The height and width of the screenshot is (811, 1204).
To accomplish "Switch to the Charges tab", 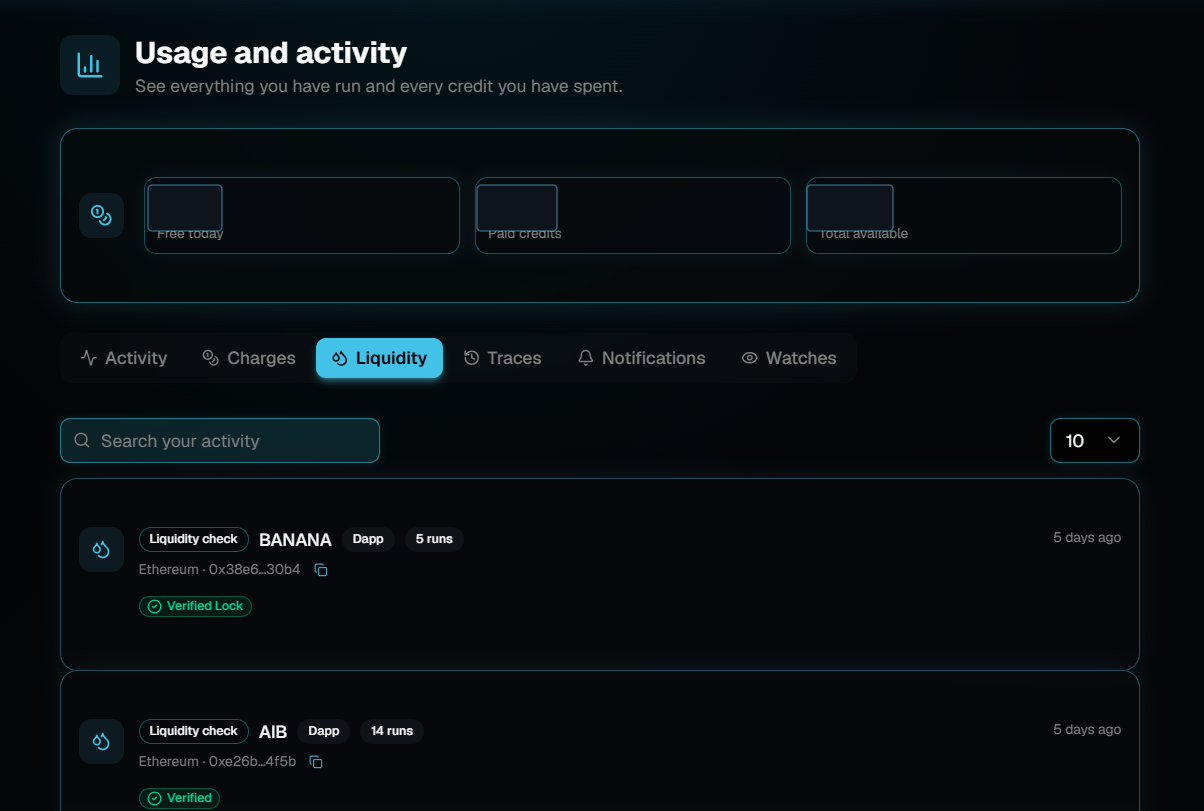I will 249,358.
